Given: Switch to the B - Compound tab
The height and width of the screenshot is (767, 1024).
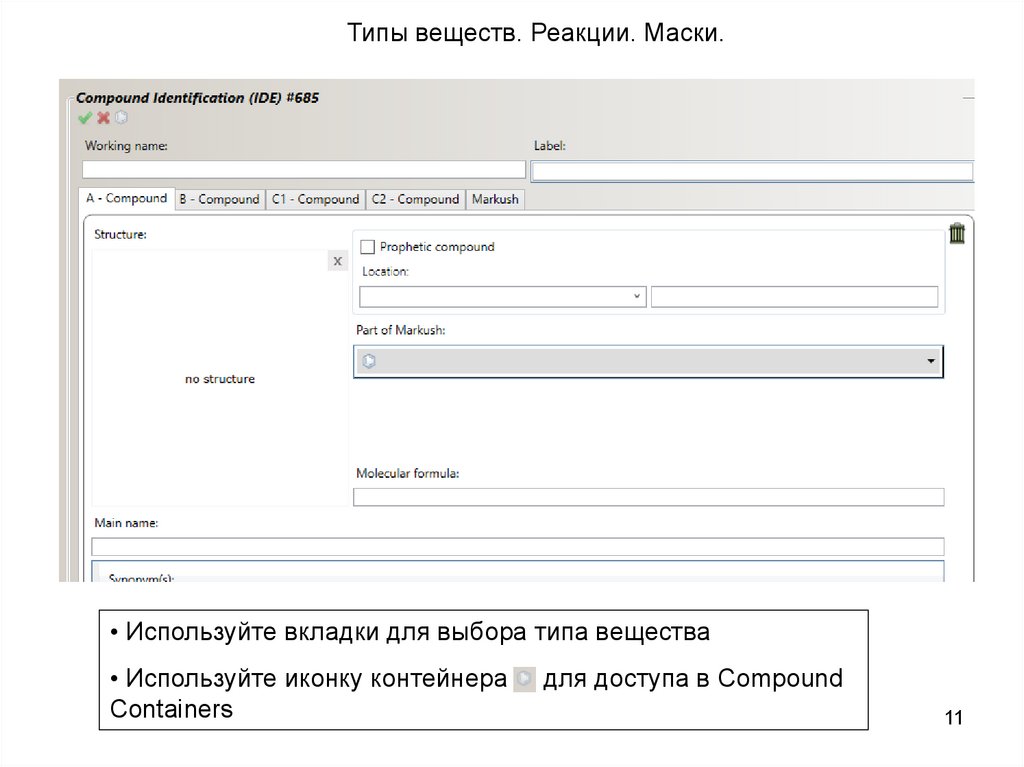Looking at the screenshot, I should pos(218,199).
